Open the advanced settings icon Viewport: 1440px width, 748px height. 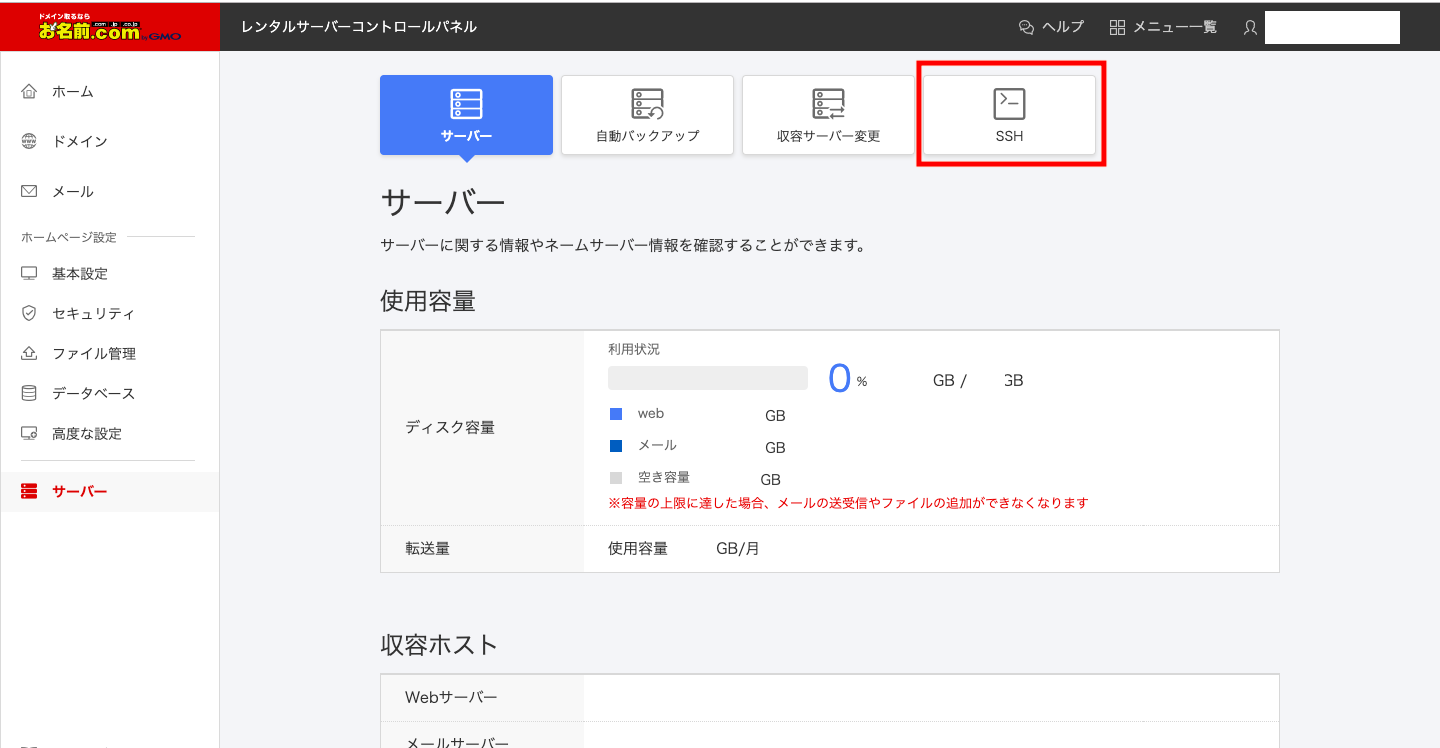pos(29,434)
